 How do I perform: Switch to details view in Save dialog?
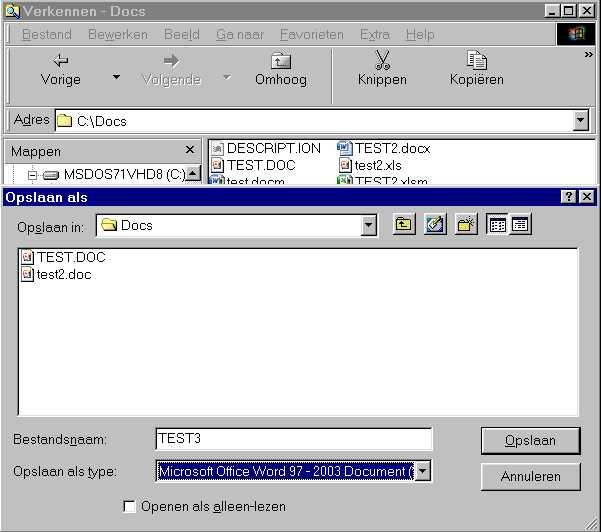(x=520, y=224)
